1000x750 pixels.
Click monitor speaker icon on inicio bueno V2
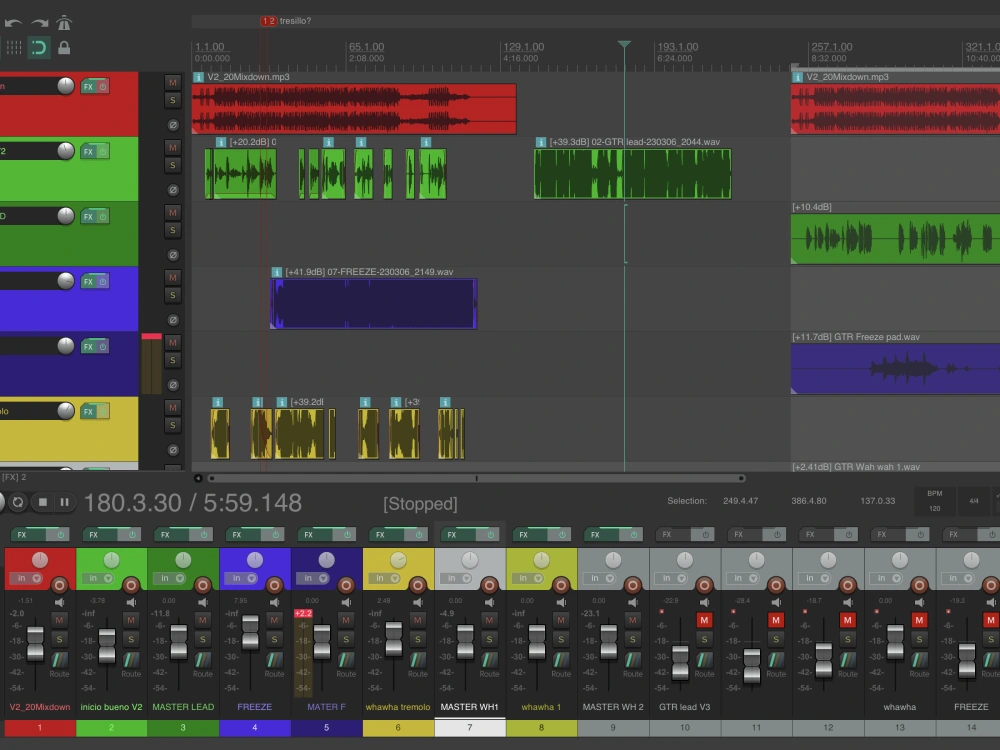131,602
